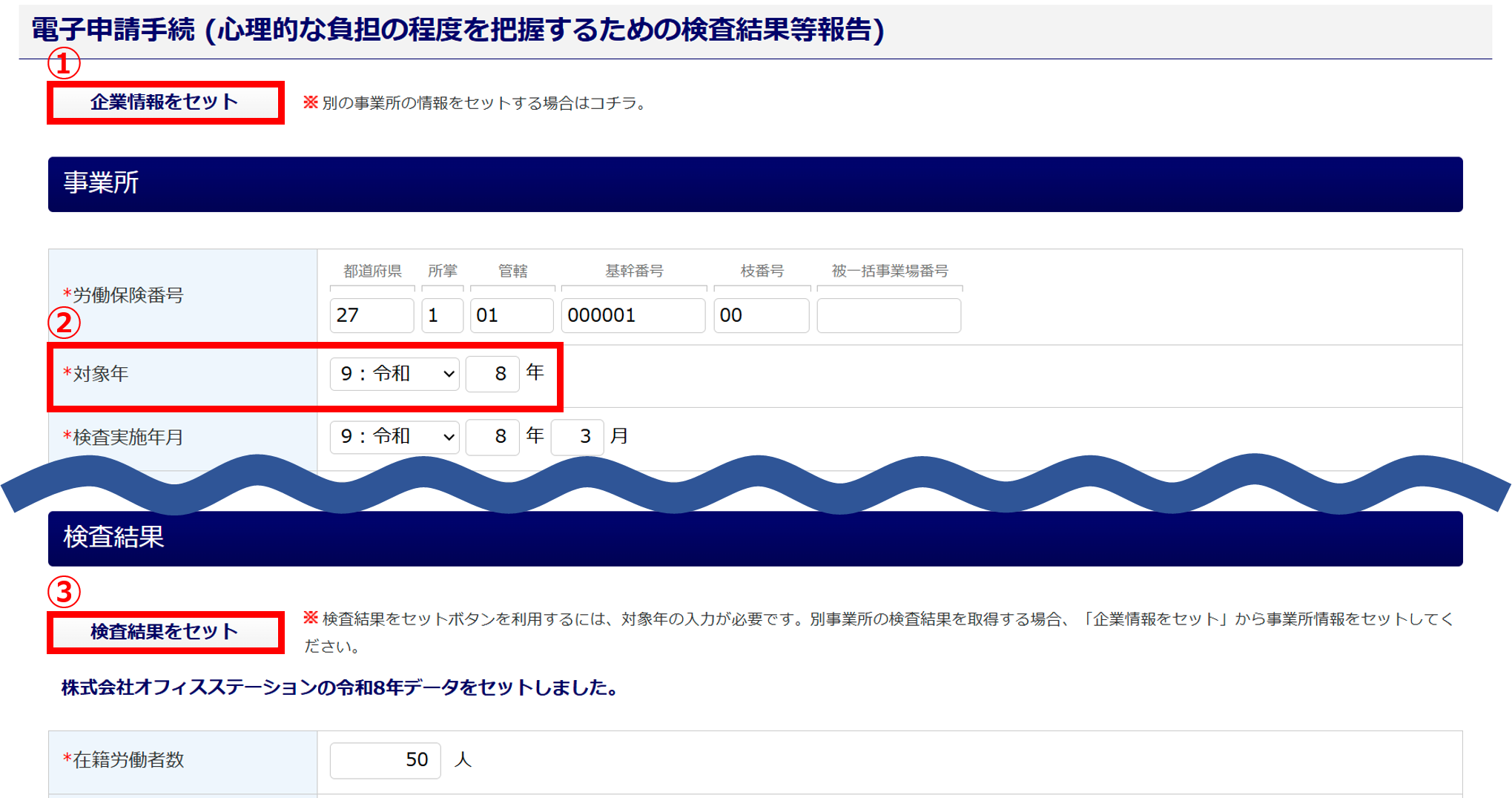Click the 検査結果 section header bar
Viewport: 1512px width, 798px height.
[755, 538]
